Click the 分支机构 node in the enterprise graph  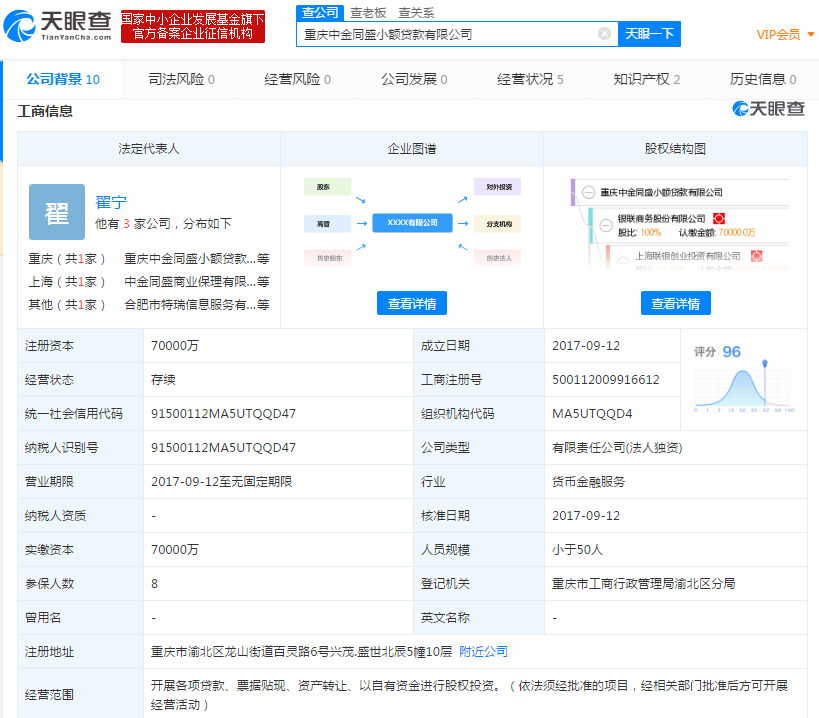click(x=497, y=223)
